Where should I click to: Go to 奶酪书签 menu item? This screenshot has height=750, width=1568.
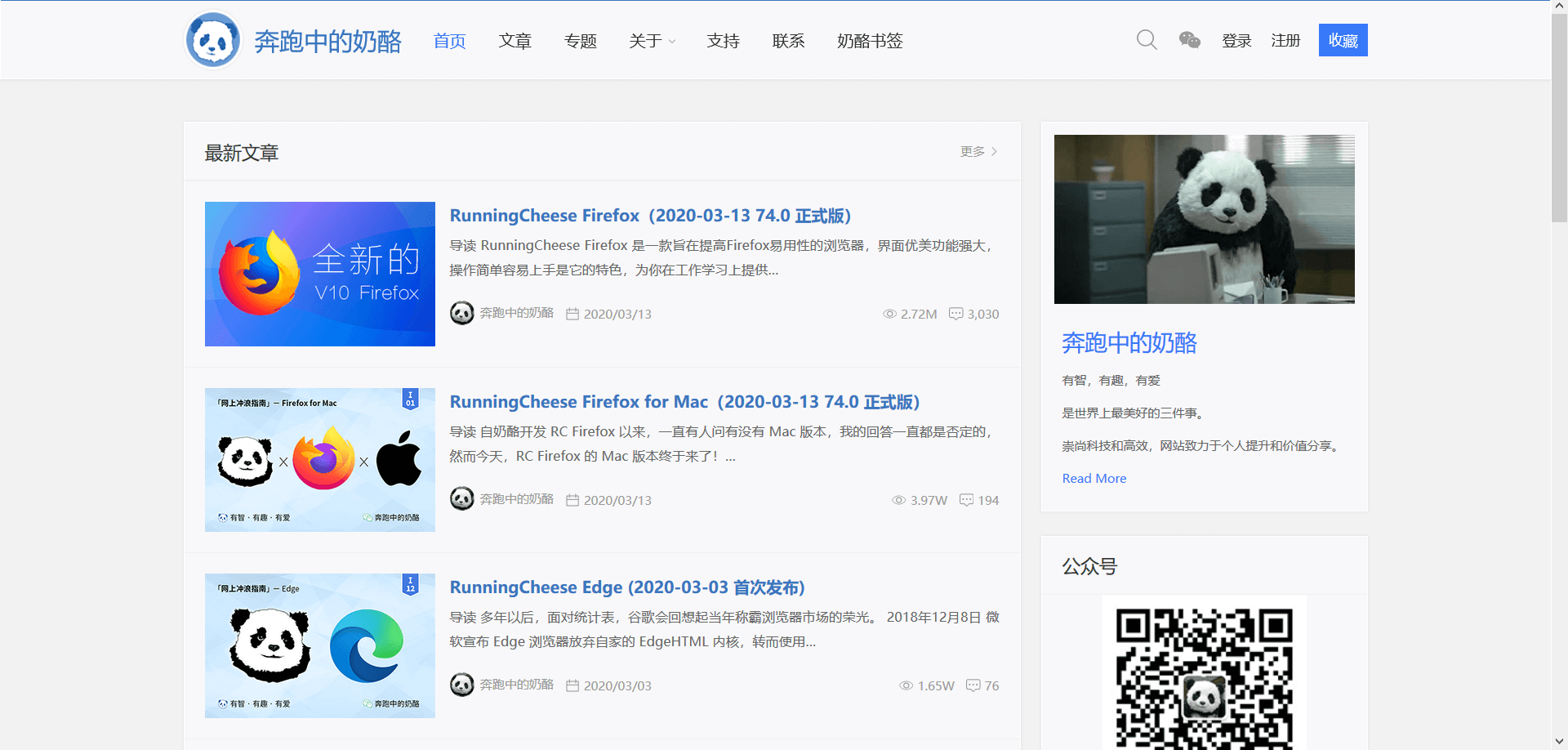[870, 41]
